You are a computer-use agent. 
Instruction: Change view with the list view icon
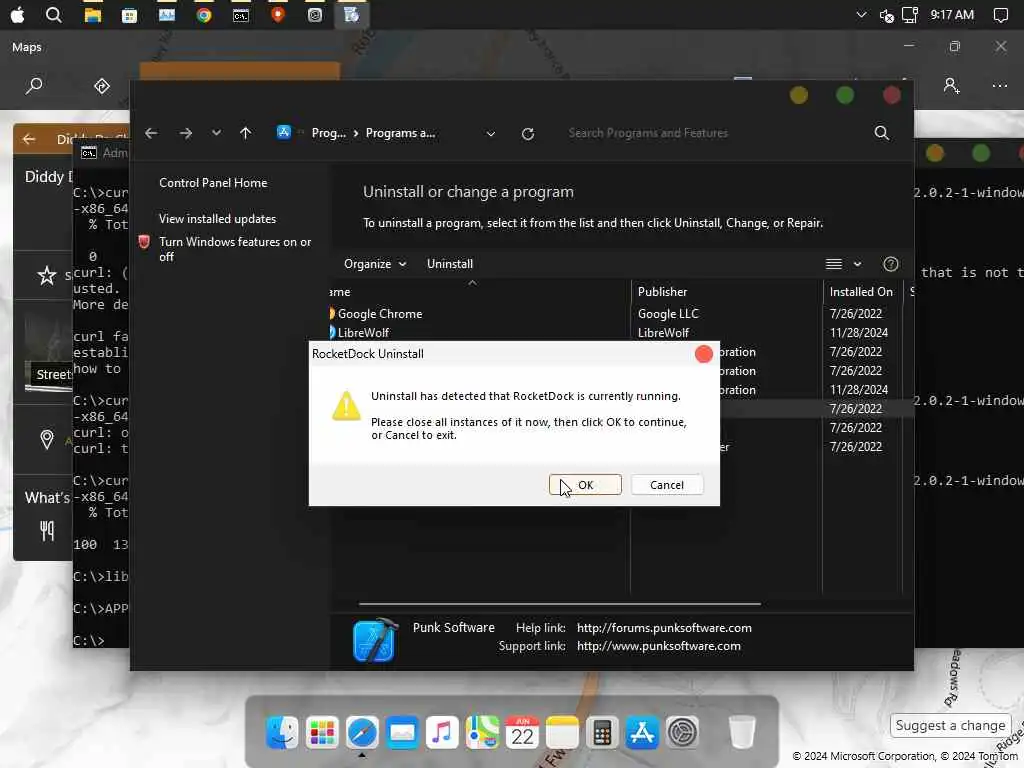833,264
